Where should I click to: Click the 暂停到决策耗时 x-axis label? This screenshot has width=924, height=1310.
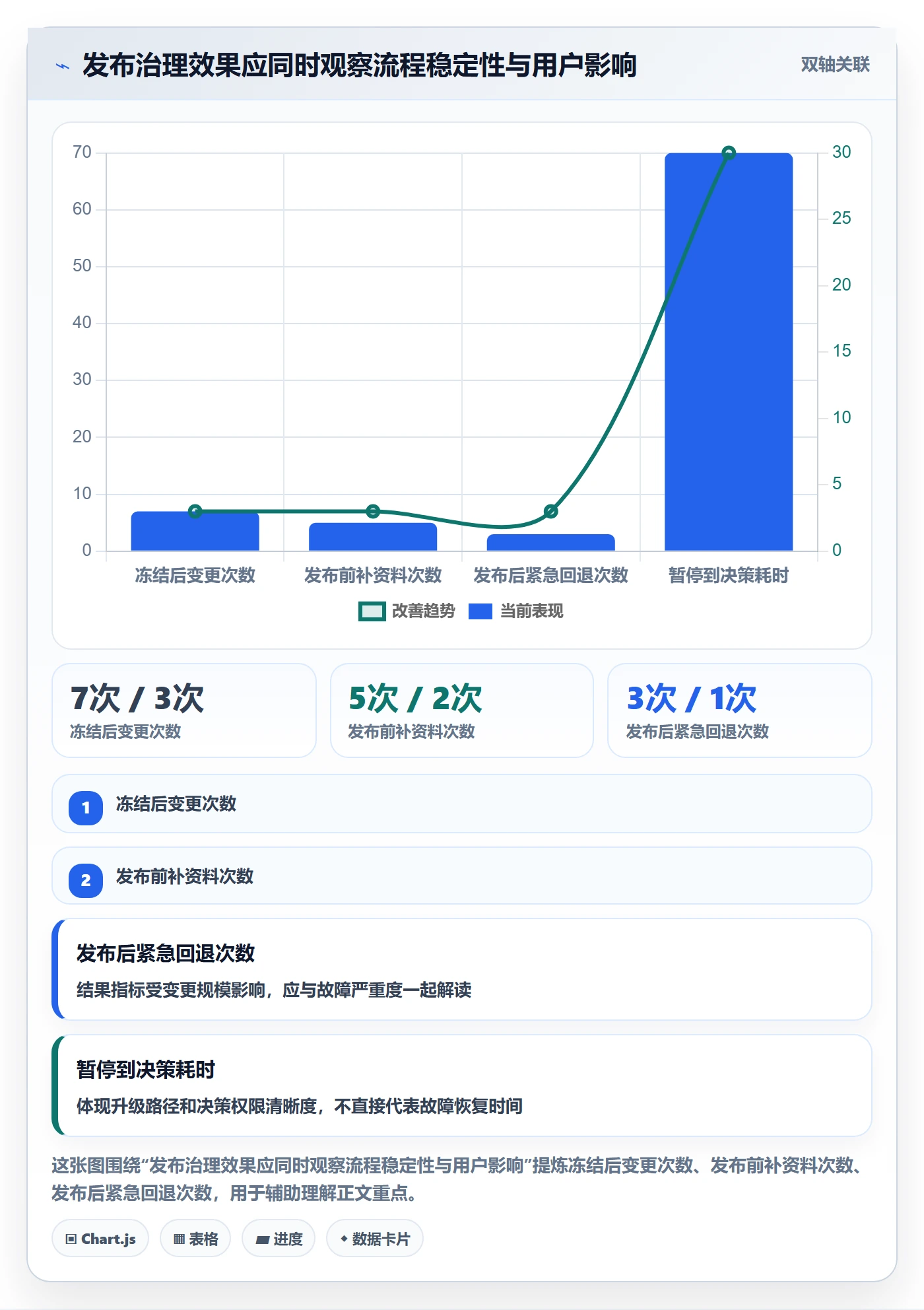pos(729,575)
